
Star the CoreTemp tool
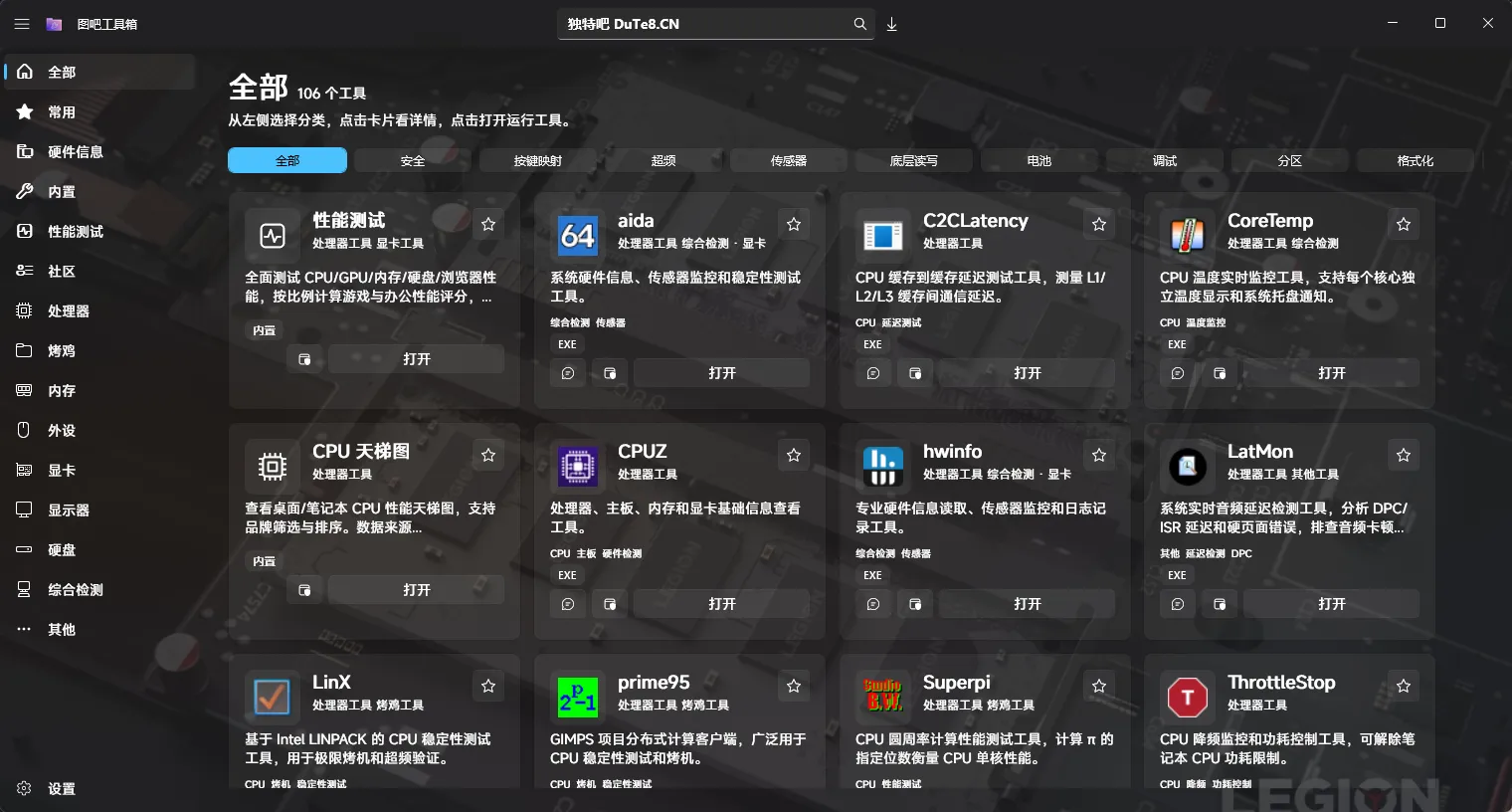[x=1404, y=224]
